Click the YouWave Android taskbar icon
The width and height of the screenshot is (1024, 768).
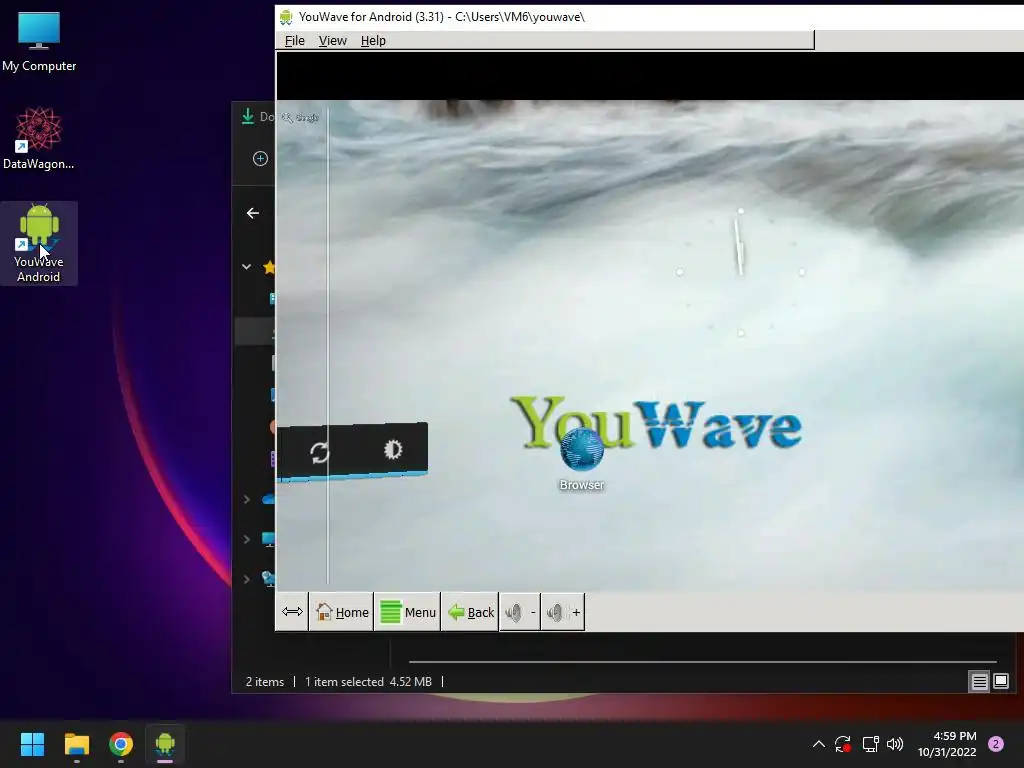(165, 744)
